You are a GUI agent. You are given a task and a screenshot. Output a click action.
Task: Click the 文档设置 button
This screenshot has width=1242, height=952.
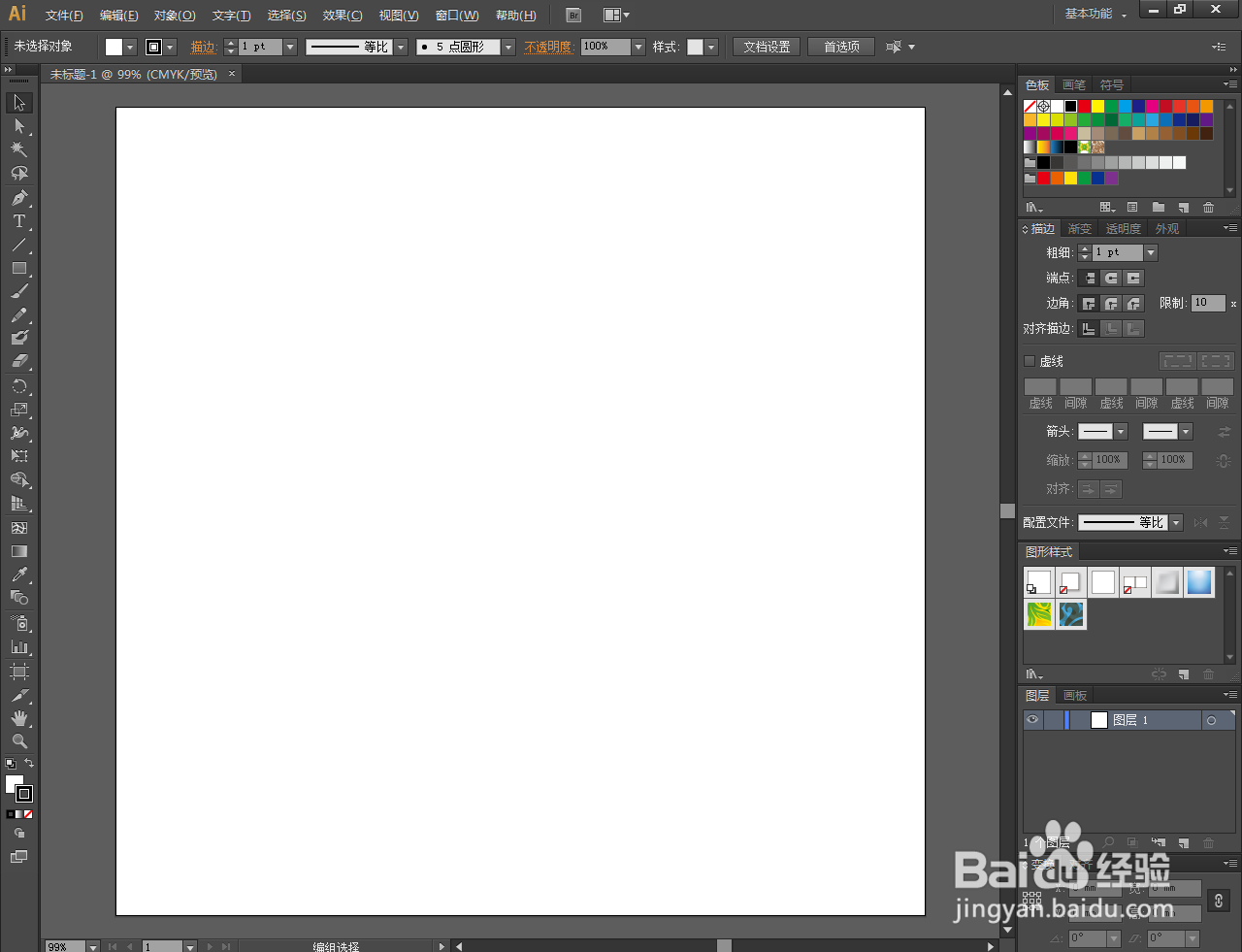[767, 47]
